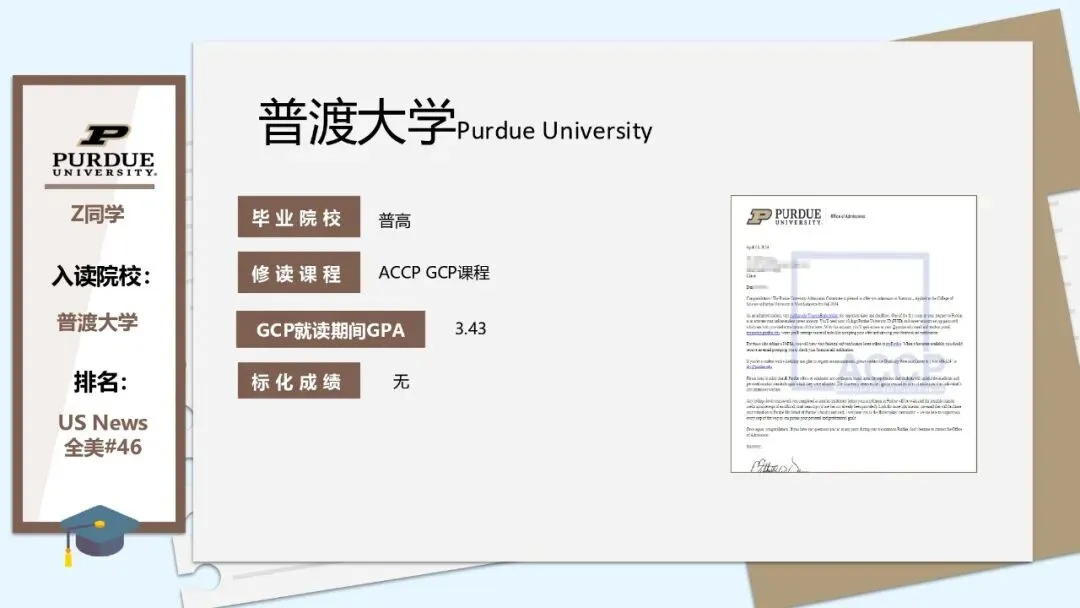Image resolution: width=1080 pixels, height=608 pixels.
Task: Click the graduation cap icon
Action: [98, 535]
